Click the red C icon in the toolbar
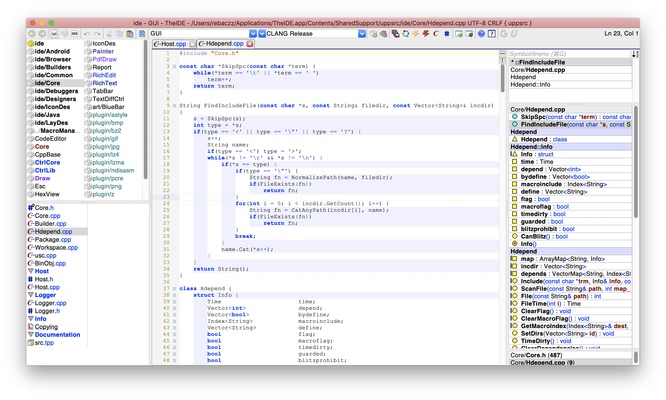 point(436,34)
